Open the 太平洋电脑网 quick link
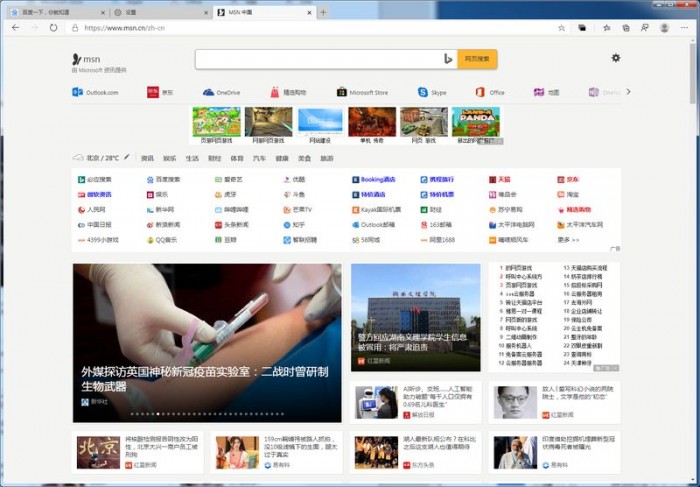 pos(512,225)
